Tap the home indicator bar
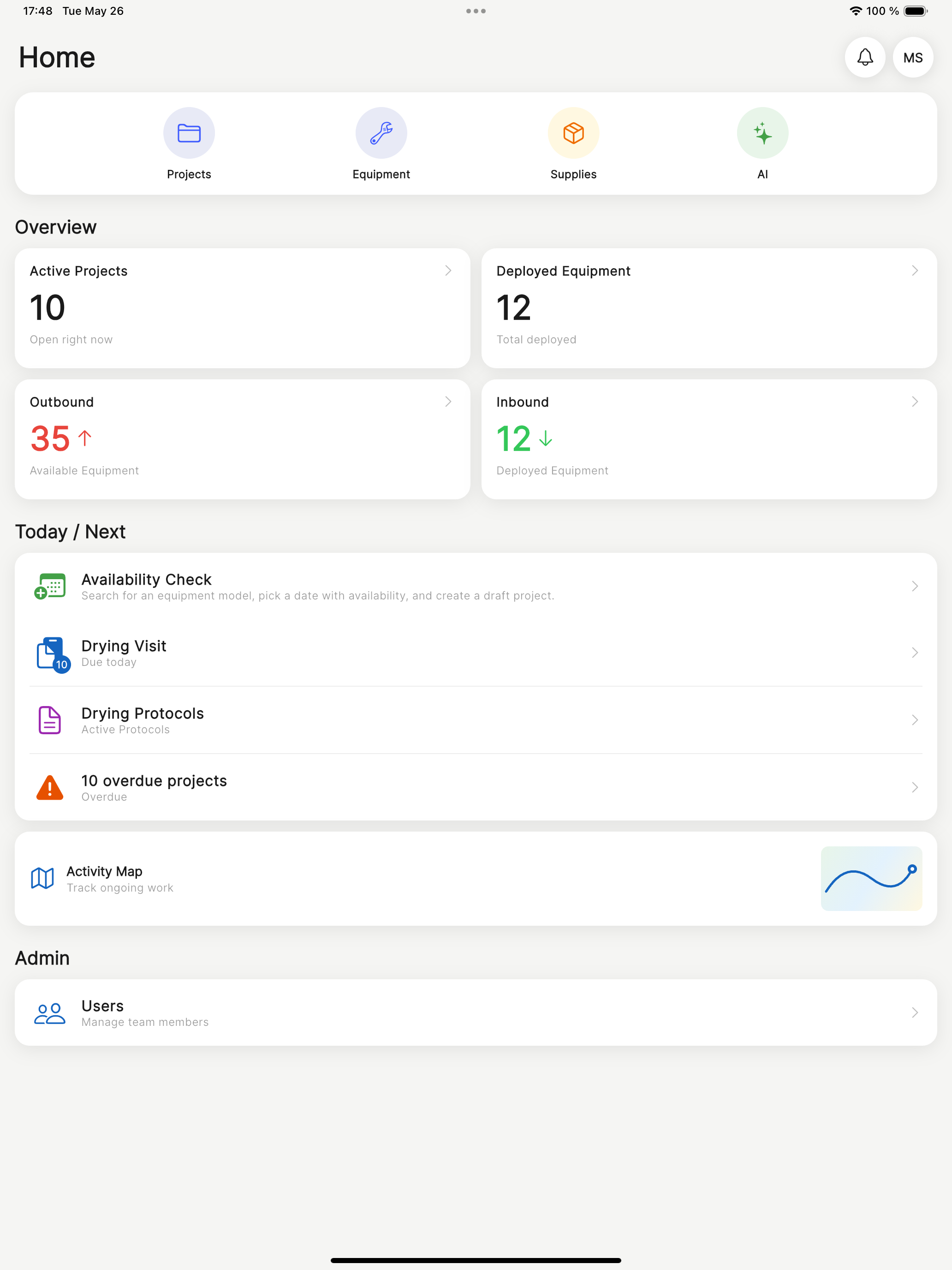 pos(476,1261)
